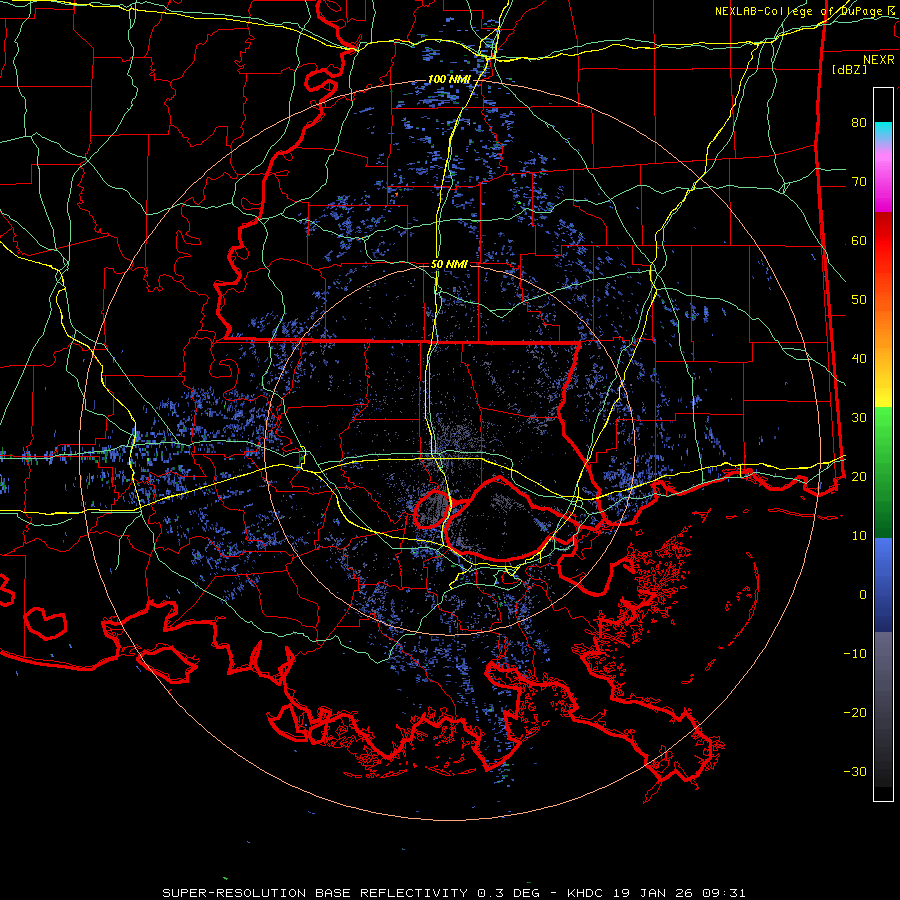Click the [dBZ] units label
This screenshot has height=900, width=900.
[x=849, y=69]
